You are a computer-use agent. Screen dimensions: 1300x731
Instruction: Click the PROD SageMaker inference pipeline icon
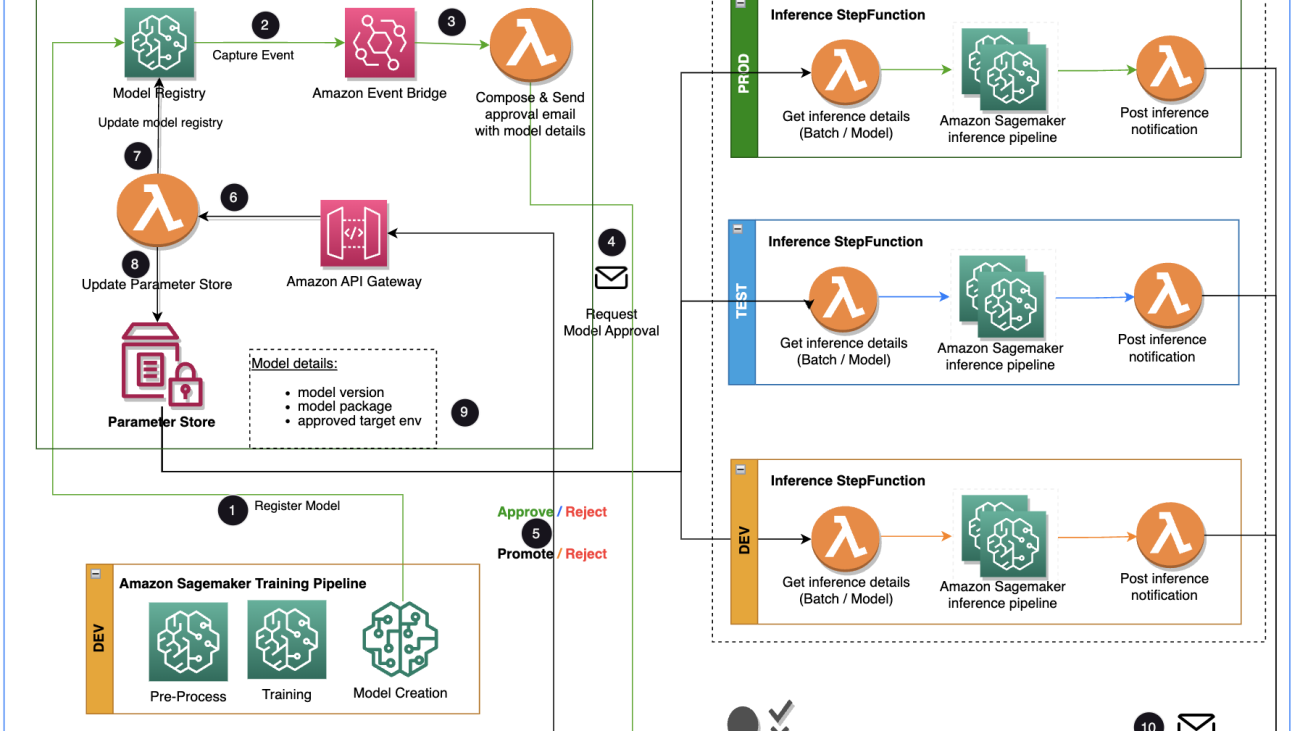[1003, 69]
